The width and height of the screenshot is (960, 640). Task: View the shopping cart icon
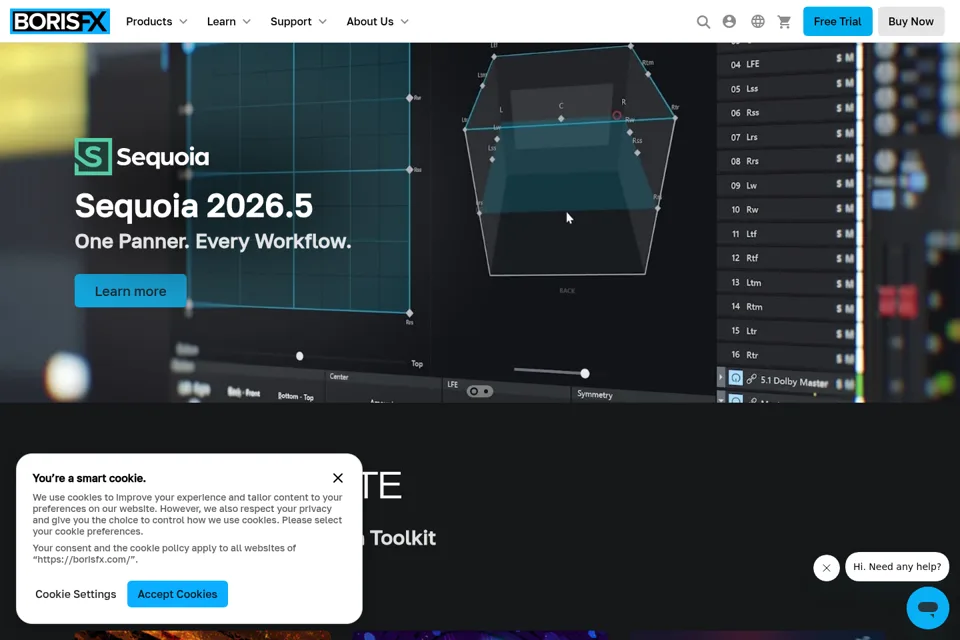coord(784,22)
